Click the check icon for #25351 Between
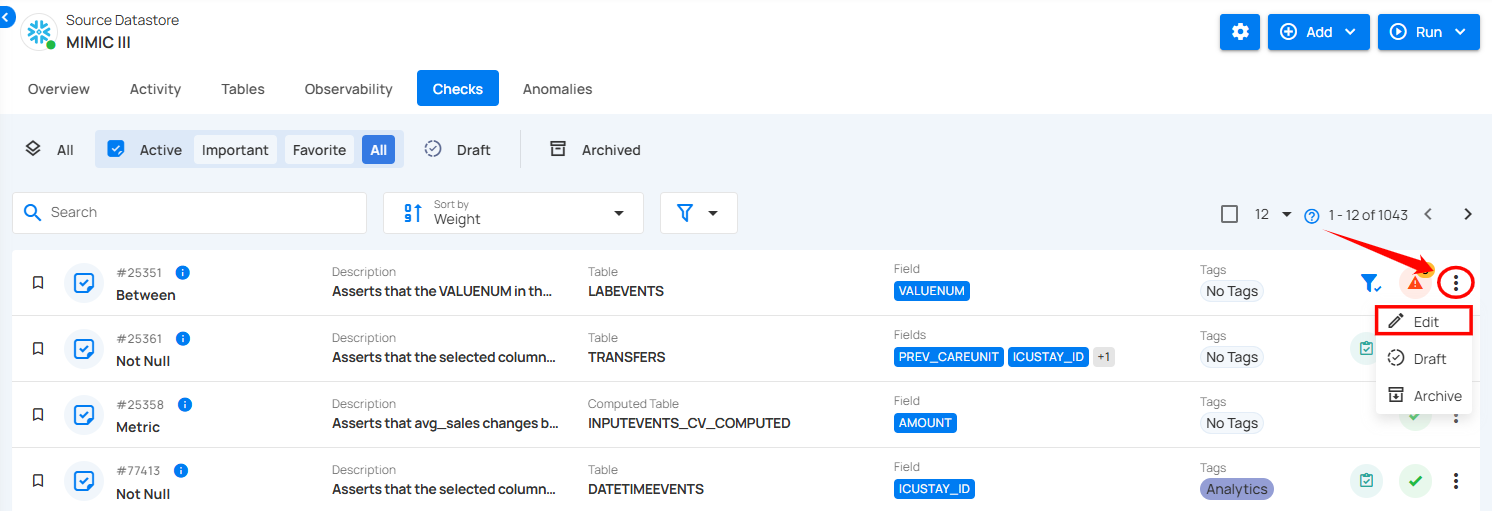This screenshot has height=511, width=1492. coord(85,283)
